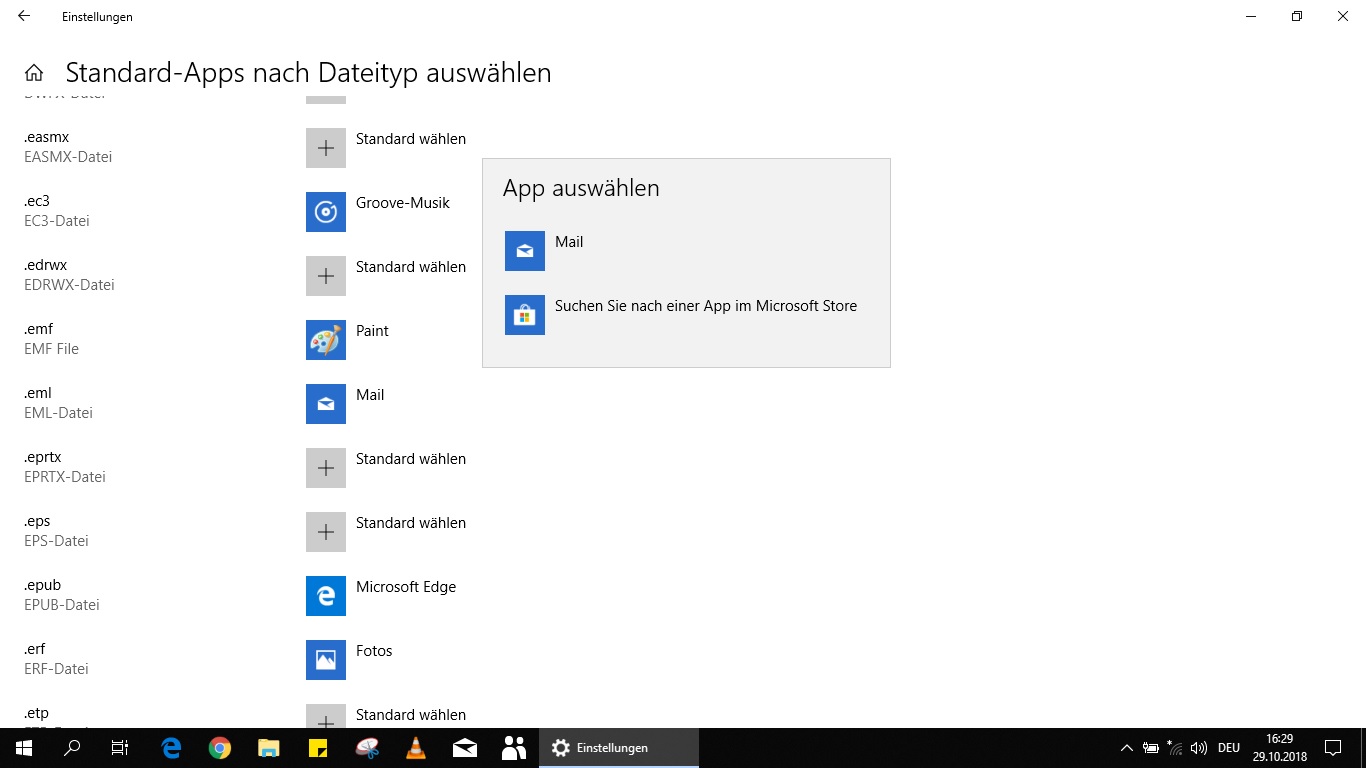This screenshot has height=768, width=1366.
Task: Click the EPS-Datei description text
Action: click(56, 541)
